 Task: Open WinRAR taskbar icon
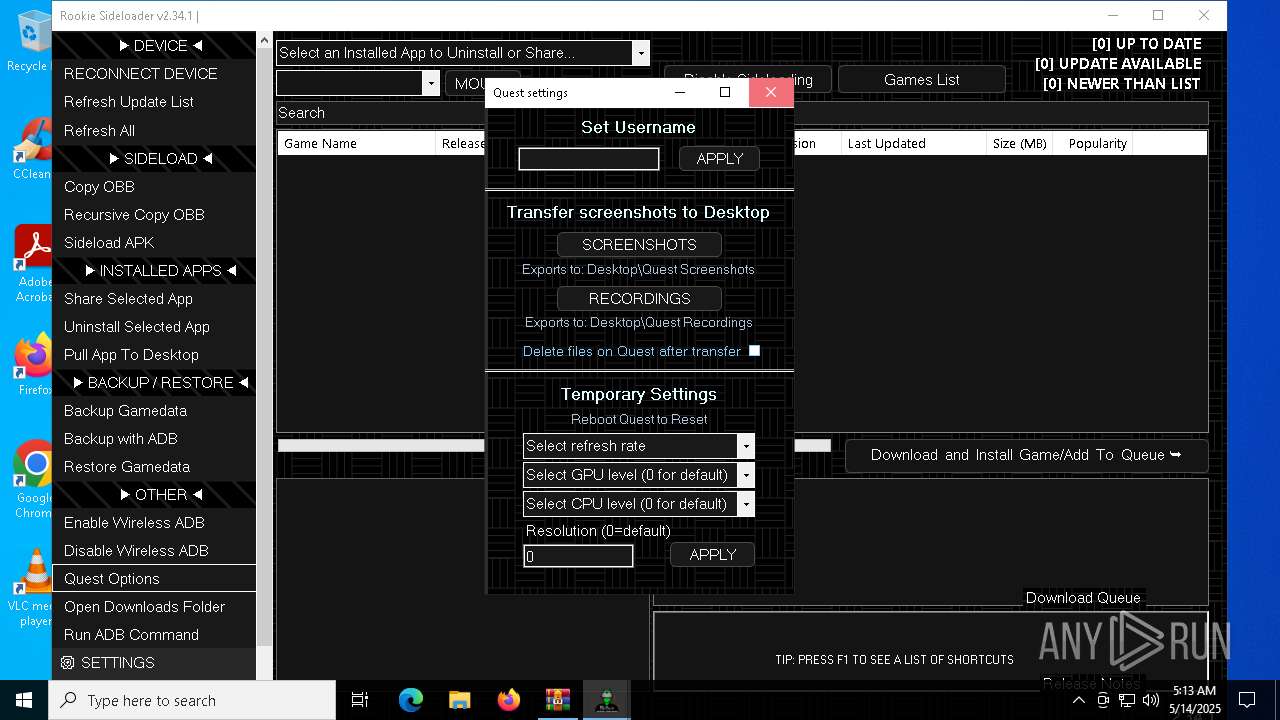pos(557,700)
